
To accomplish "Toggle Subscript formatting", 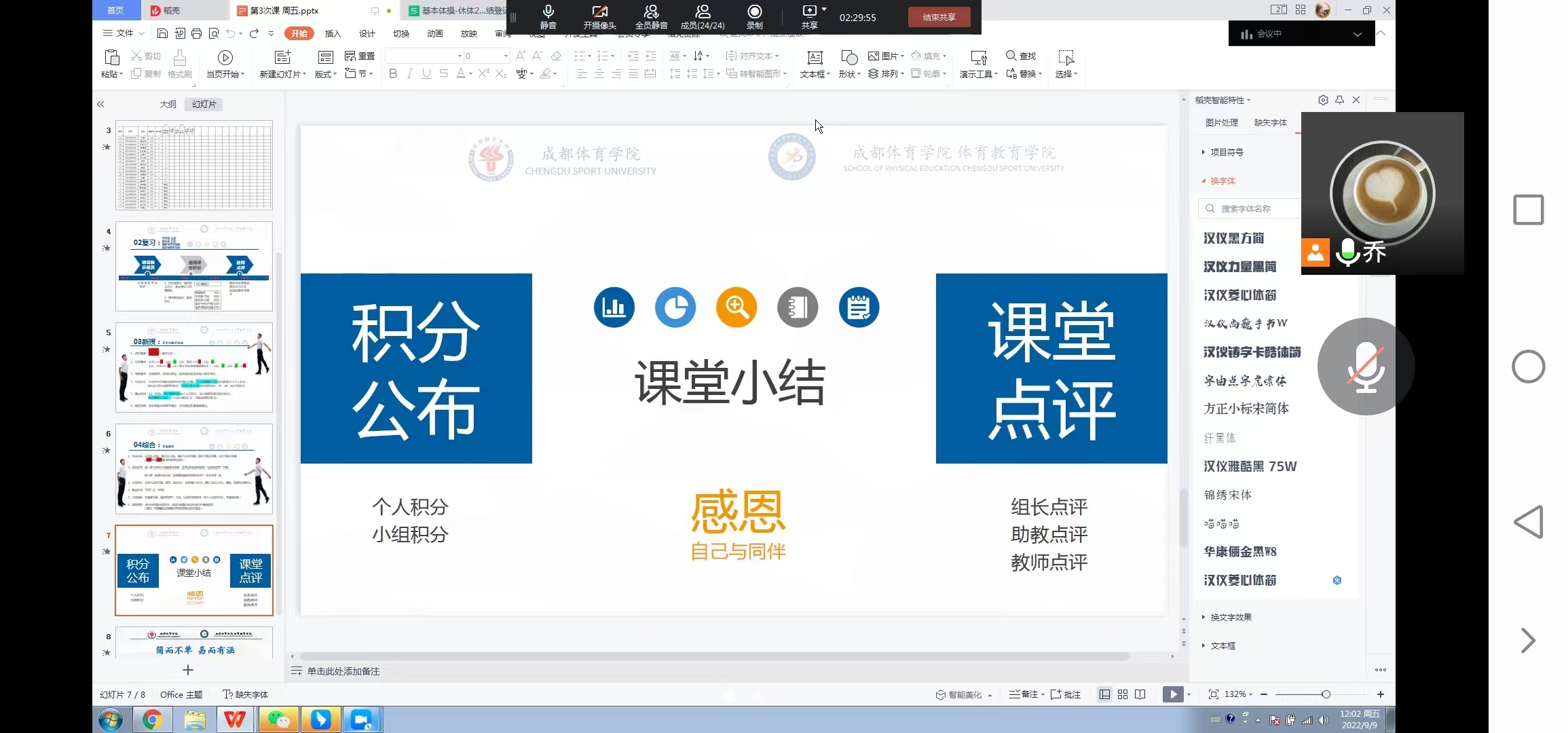I will pyautogui.click(x=501, y=73).
